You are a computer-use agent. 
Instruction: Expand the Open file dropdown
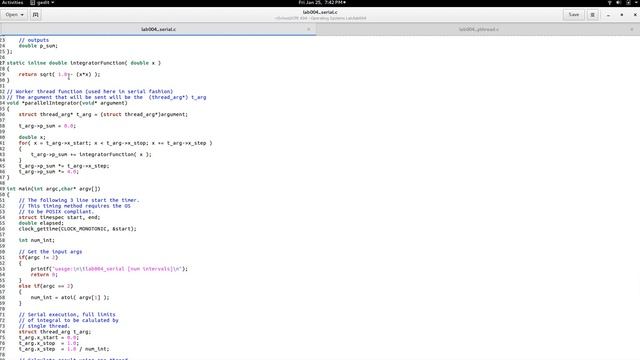tap(14, 15)
